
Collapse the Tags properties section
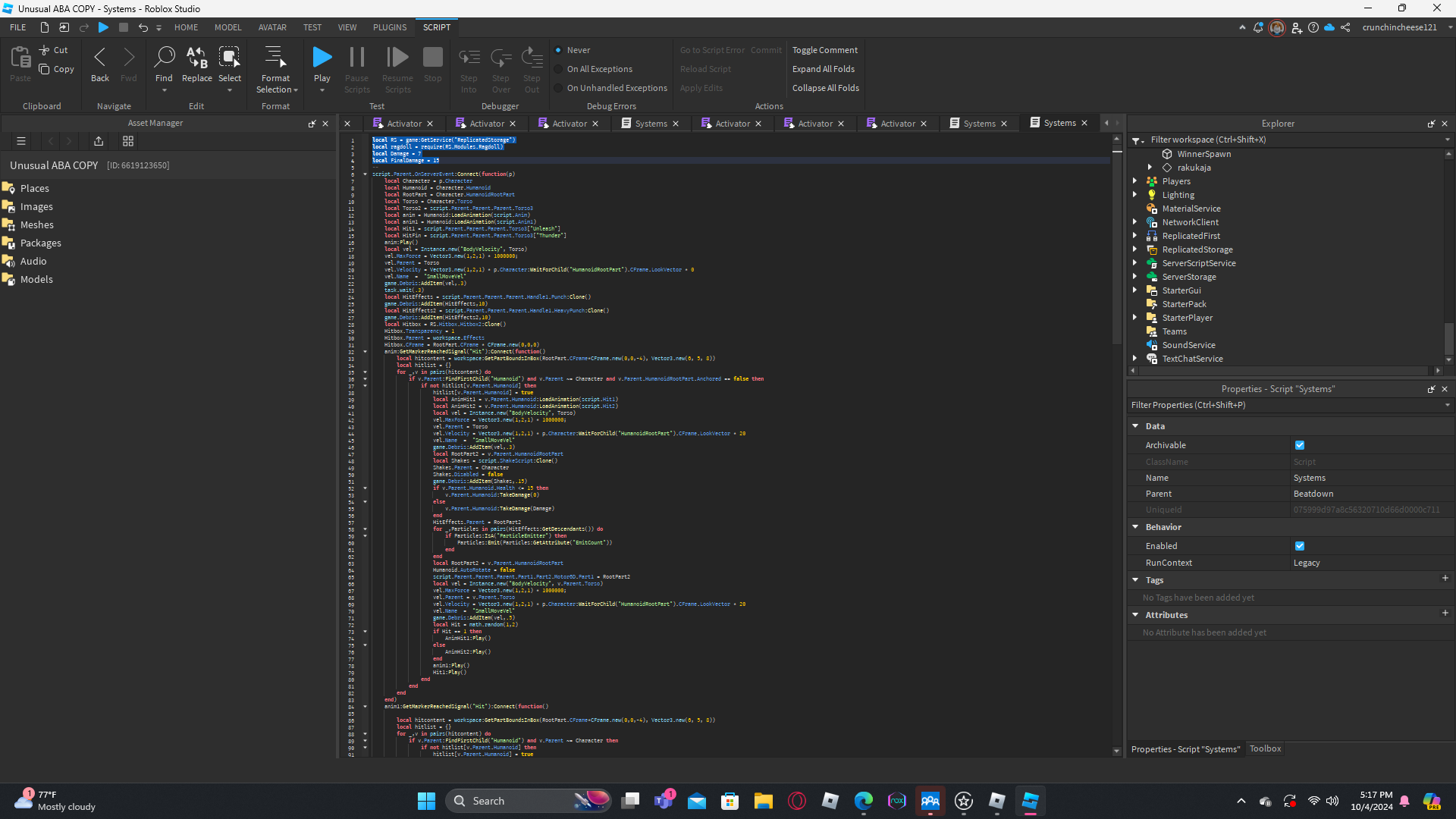pyautogui.click(x=1135, y=580)
